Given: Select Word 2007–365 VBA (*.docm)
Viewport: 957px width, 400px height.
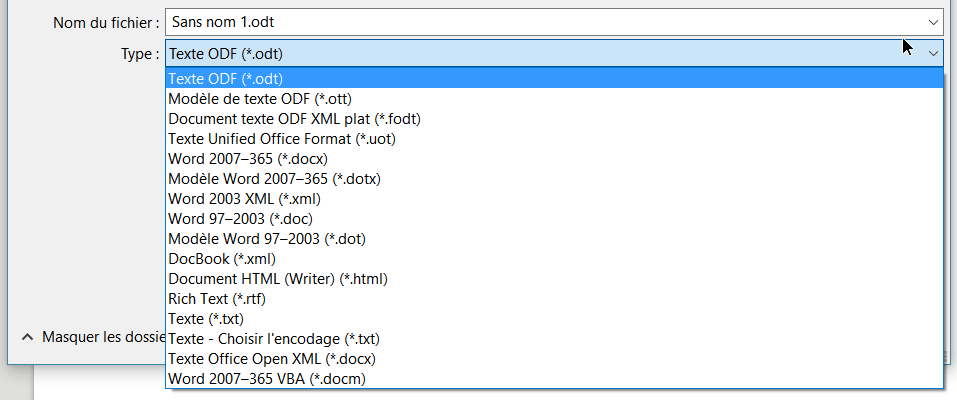Looking at the screenshot, I should click(x=554, y=379).
